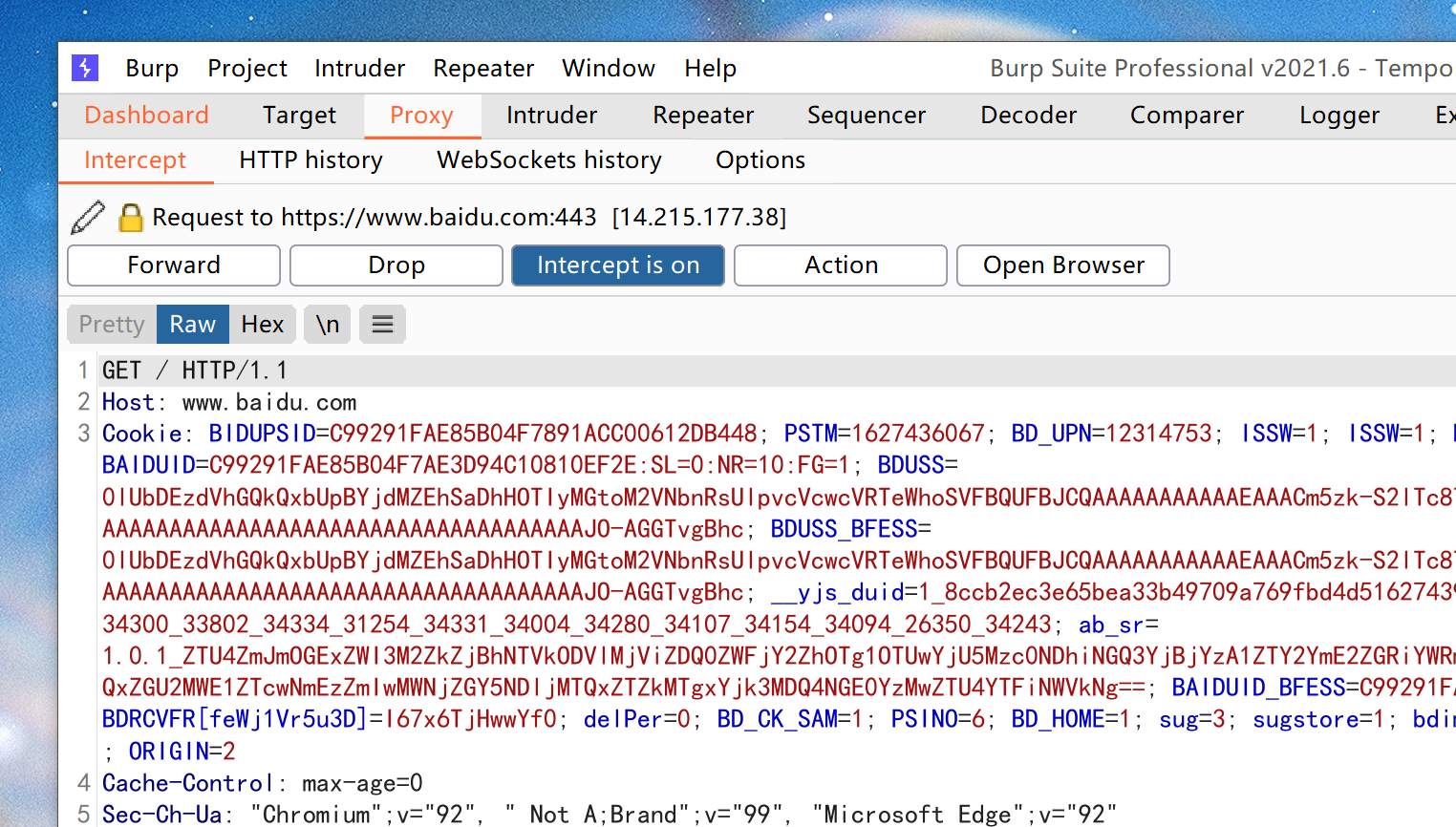Click the BIDUPSID cookie value

click(x=544, y=434)
